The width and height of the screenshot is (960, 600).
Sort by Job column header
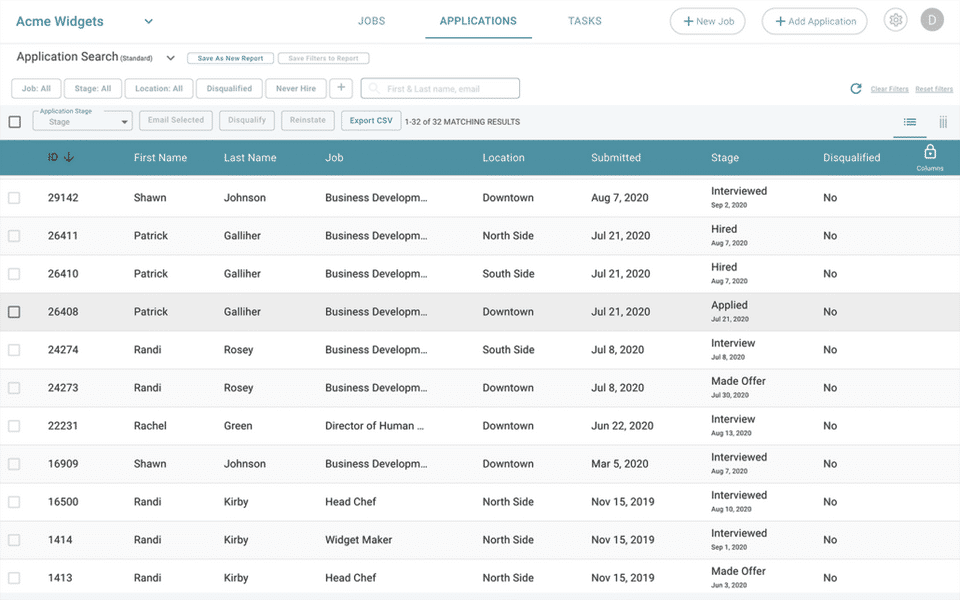point(334,157)
